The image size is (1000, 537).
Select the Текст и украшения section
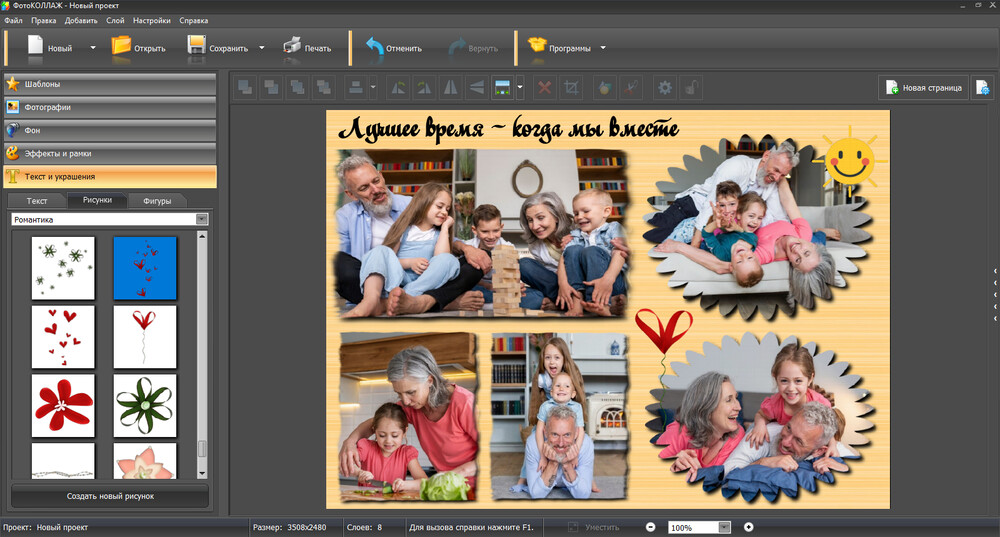click(110, 177)
